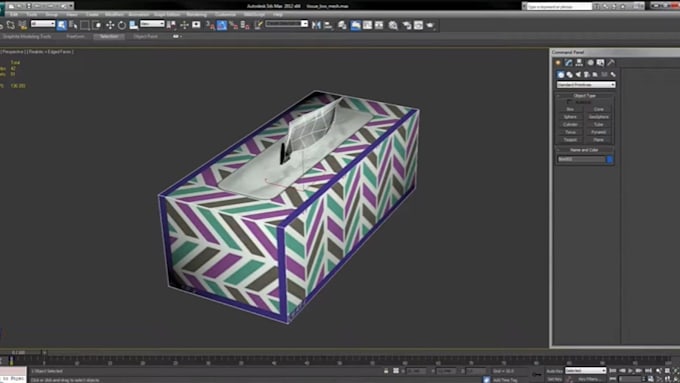Screen dimensions: 680x383
Task: Toggle the Angle Snap button
Action: (x=222, y=25)
